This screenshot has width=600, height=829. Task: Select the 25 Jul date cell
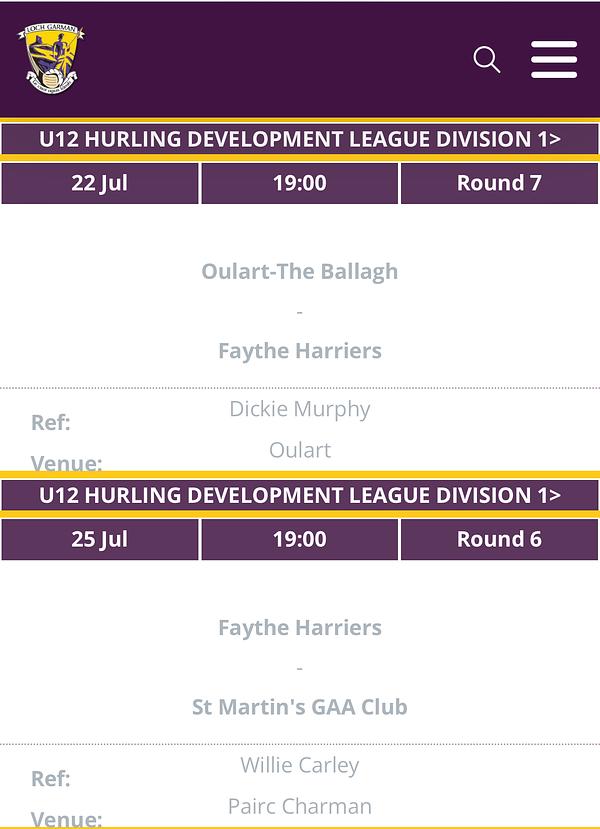point(100,539)
